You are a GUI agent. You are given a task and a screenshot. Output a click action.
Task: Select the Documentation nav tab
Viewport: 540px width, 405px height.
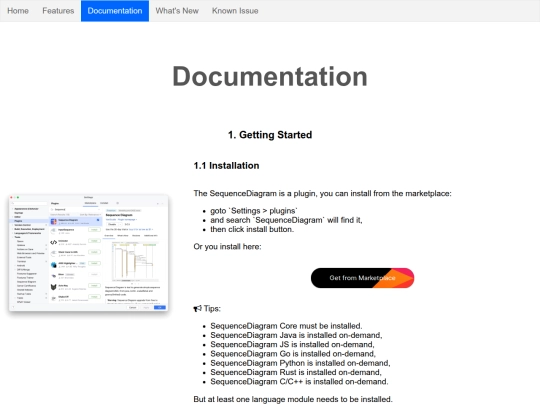click(115, 11)
